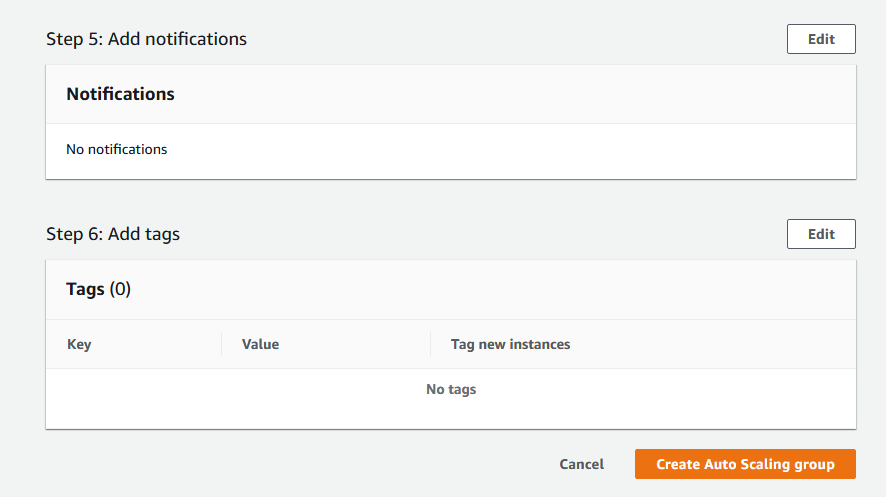
Task: Click Edit for Step 5 notifications
Action: point(821,39)
